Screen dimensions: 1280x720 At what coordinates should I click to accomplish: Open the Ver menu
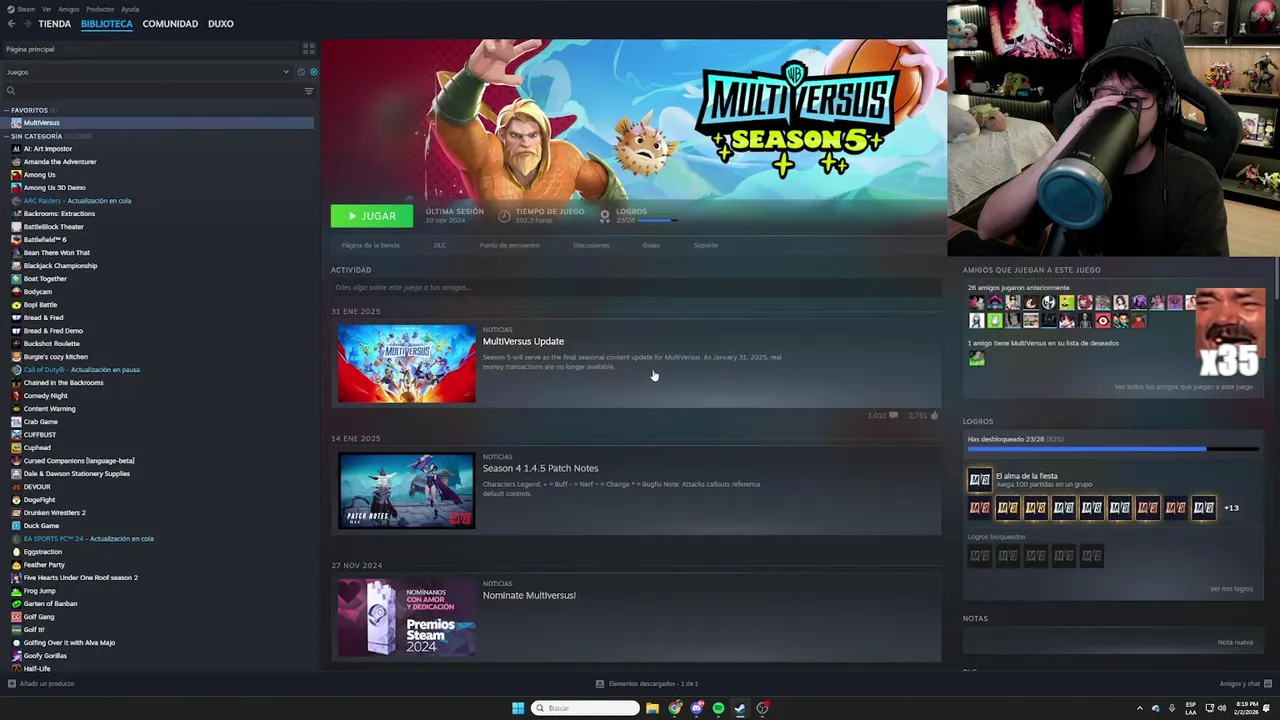pos(47,9)
